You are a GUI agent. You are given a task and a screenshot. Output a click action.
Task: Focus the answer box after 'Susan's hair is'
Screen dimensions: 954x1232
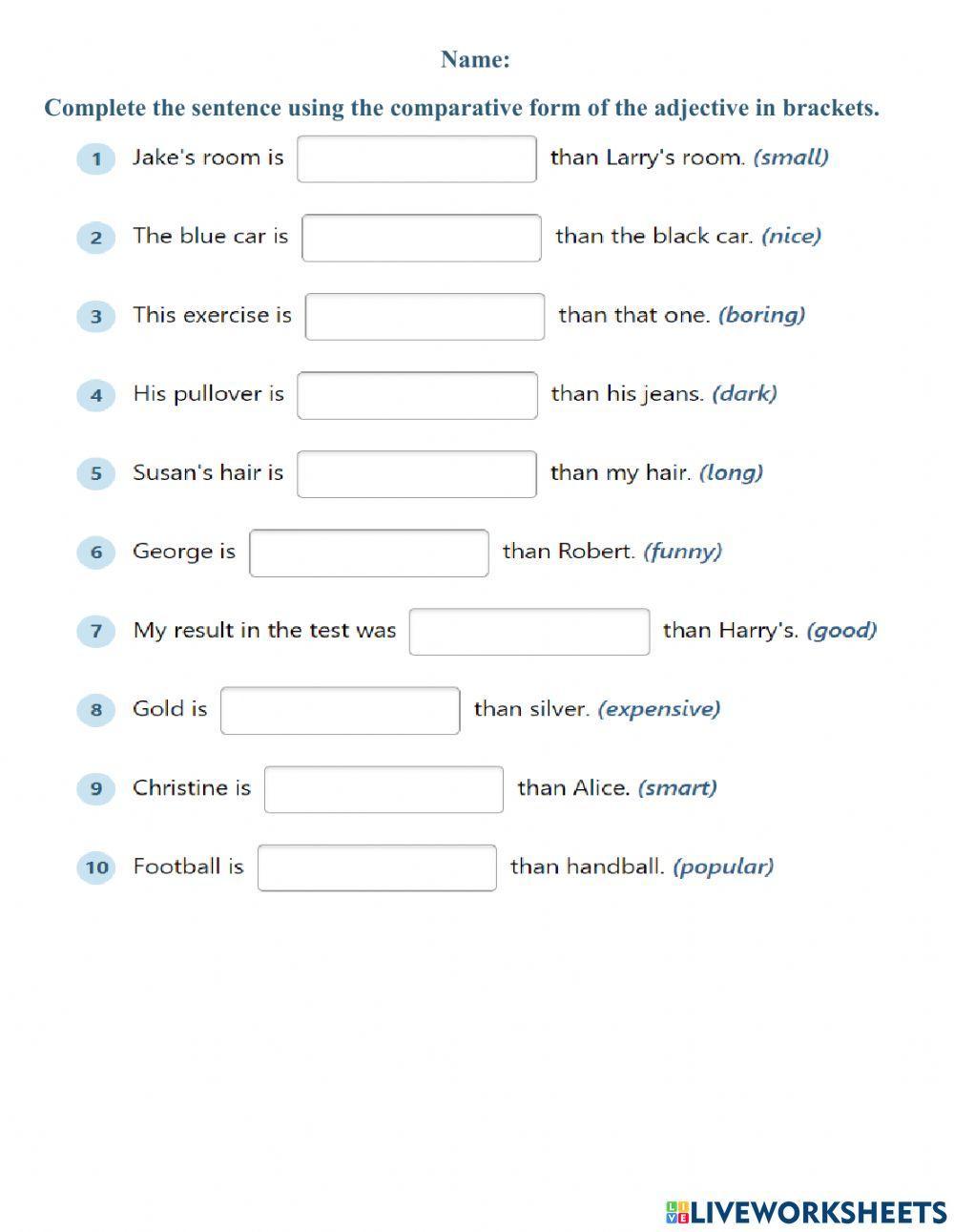pyautogui.click(x=417, y=474)
